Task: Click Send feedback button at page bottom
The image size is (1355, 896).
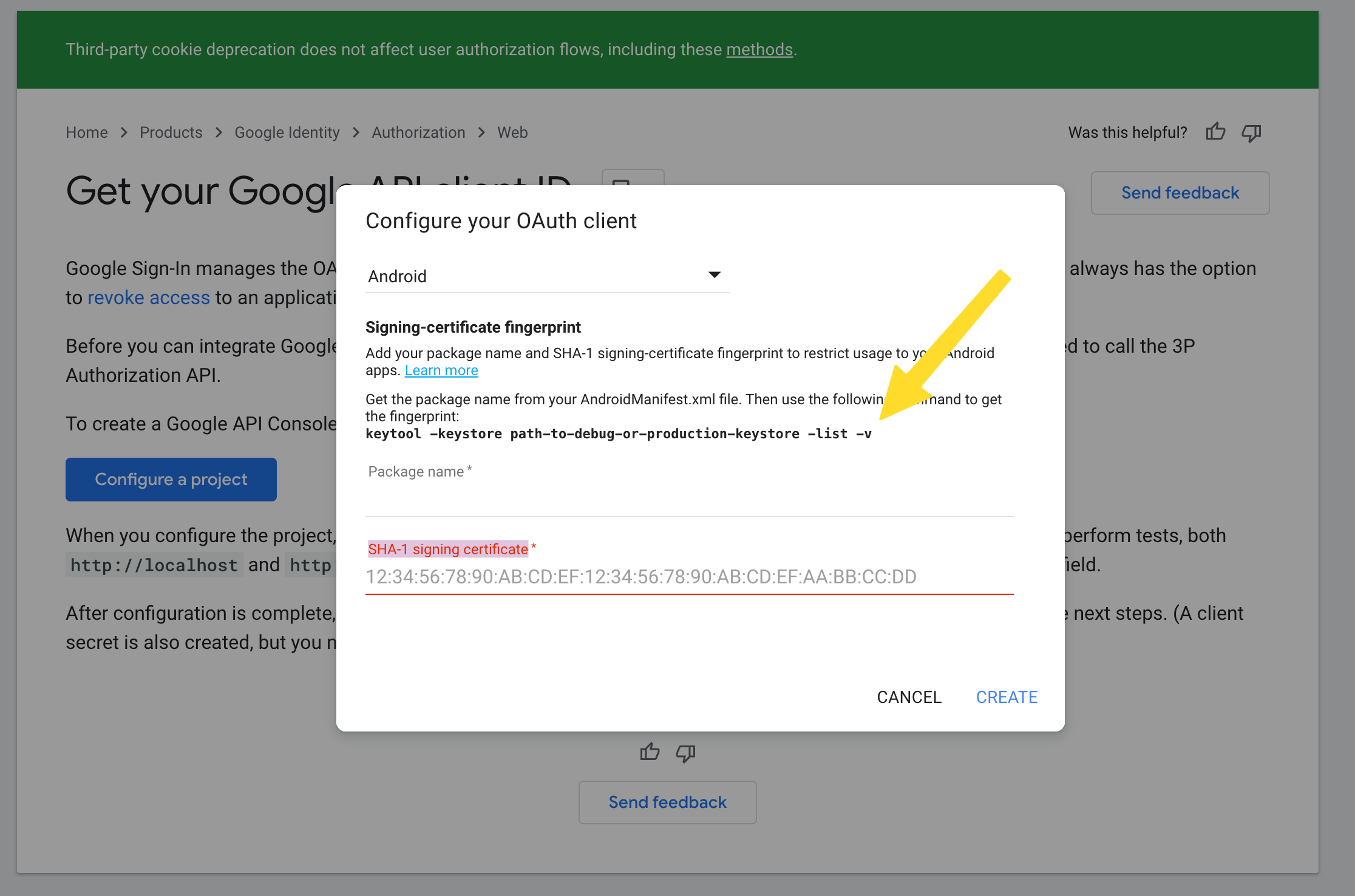Action: [667, 803]
